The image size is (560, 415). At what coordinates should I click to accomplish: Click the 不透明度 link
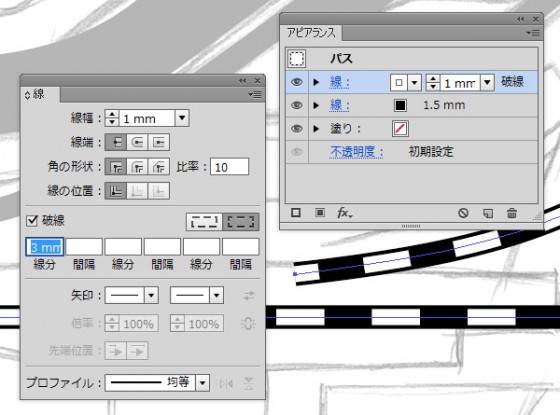pyautogui.click(x=356, y=152)
